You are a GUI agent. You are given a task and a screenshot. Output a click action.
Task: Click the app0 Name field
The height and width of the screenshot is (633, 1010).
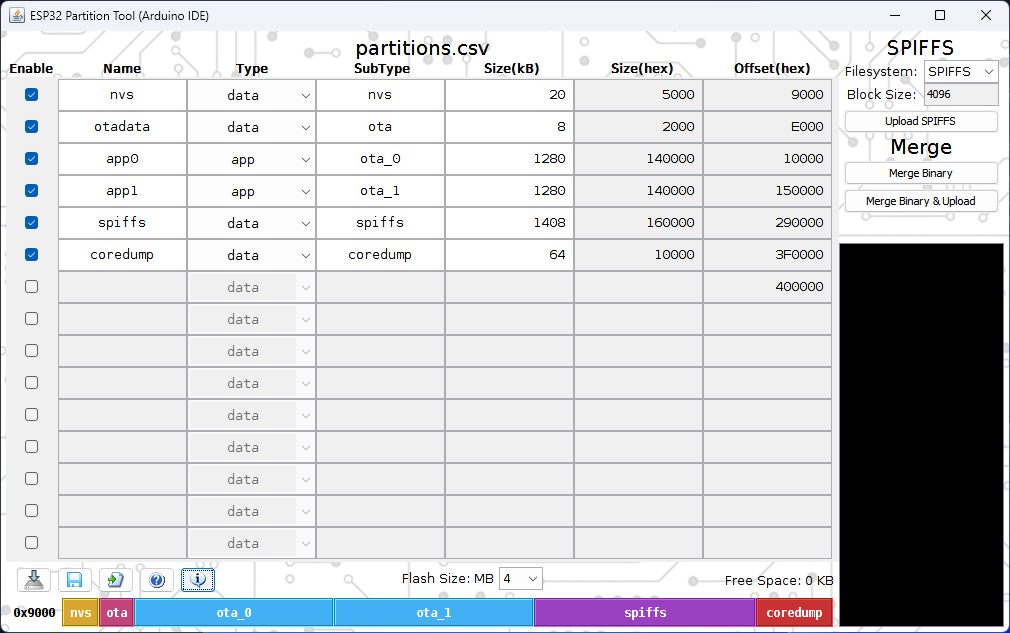[x=122, y=158]
